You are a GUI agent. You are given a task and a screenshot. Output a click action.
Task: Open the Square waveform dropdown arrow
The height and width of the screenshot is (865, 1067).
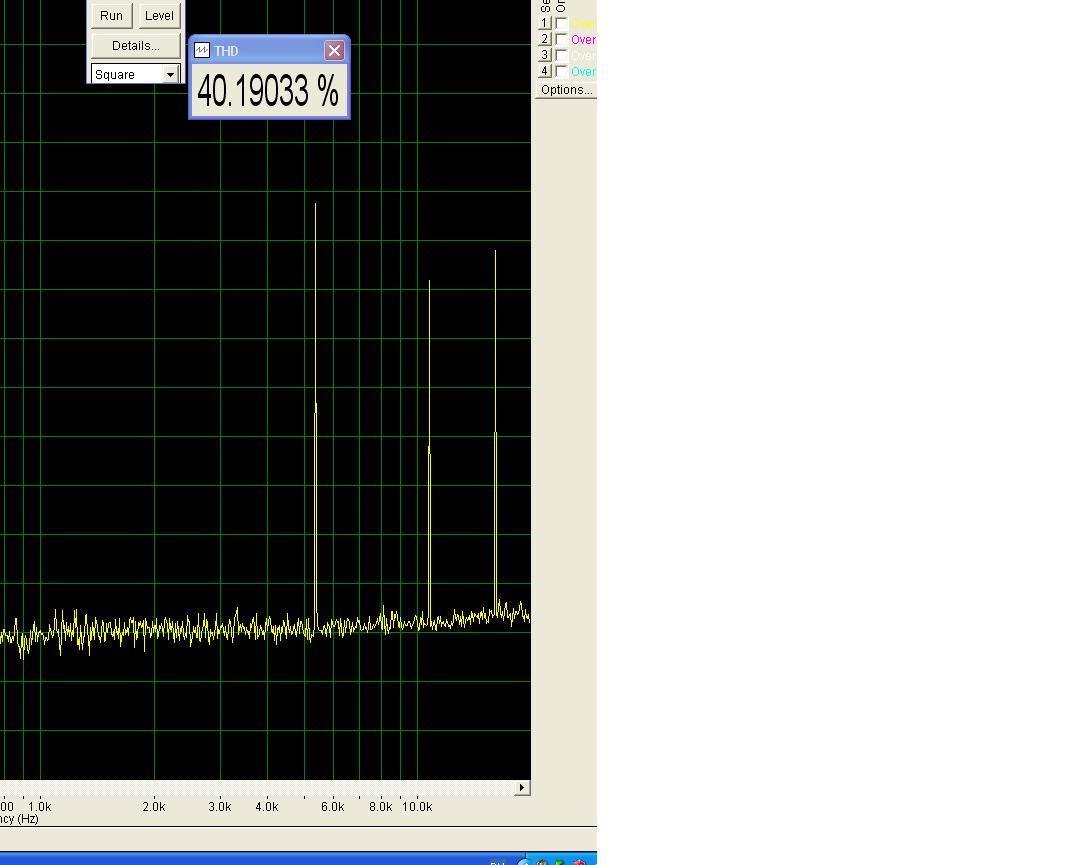(x=170, y=74)
